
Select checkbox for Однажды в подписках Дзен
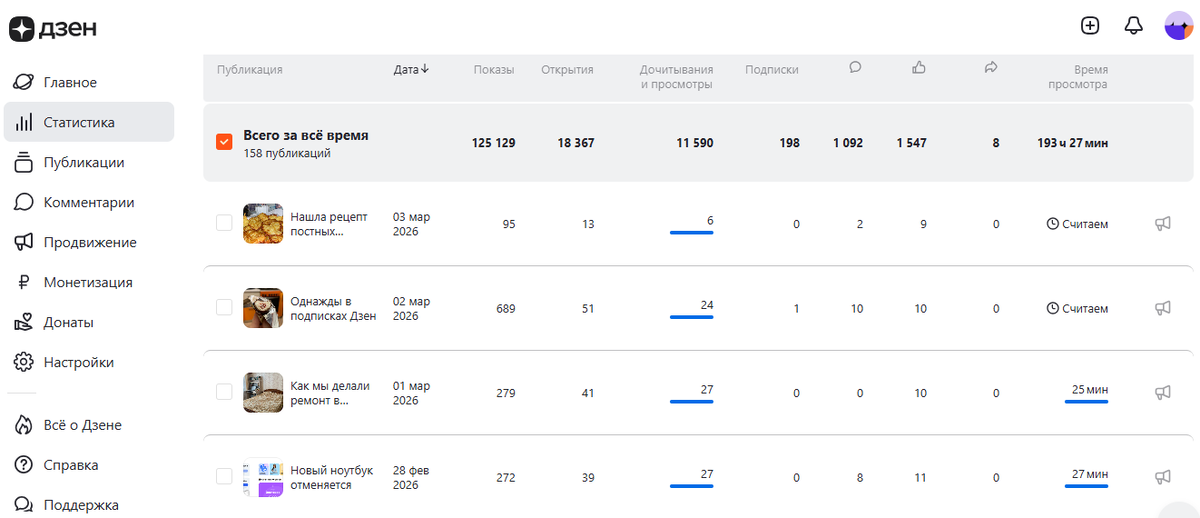coord(225,308)
